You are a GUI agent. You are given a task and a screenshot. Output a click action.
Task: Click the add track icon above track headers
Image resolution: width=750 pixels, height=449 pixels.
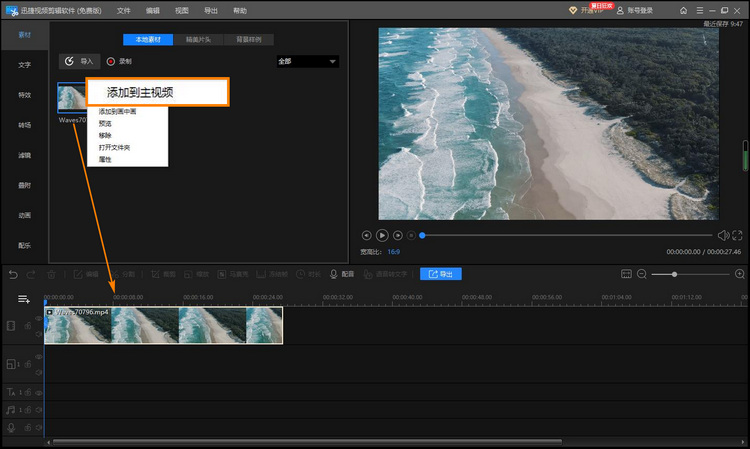[23, 299]
